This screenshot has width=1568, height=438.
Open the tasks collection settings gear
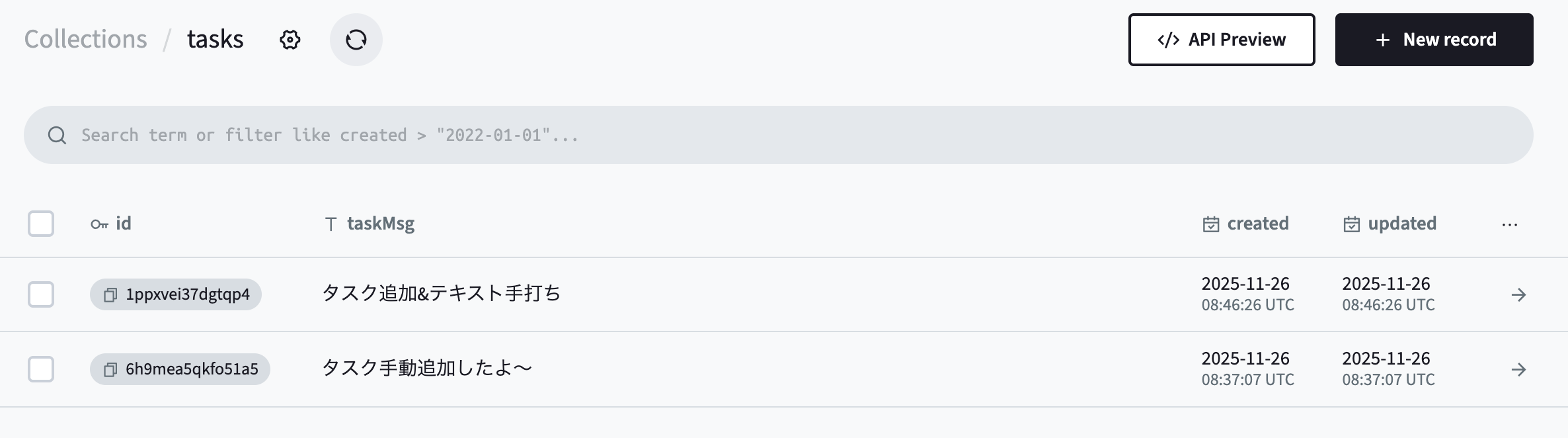pyautogui.click(x=290, y=40)
